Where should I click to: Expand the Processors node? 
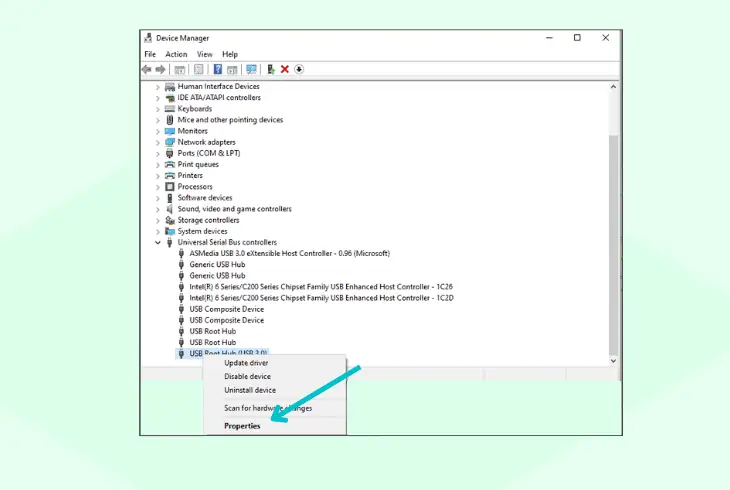[x=157, y=187]
